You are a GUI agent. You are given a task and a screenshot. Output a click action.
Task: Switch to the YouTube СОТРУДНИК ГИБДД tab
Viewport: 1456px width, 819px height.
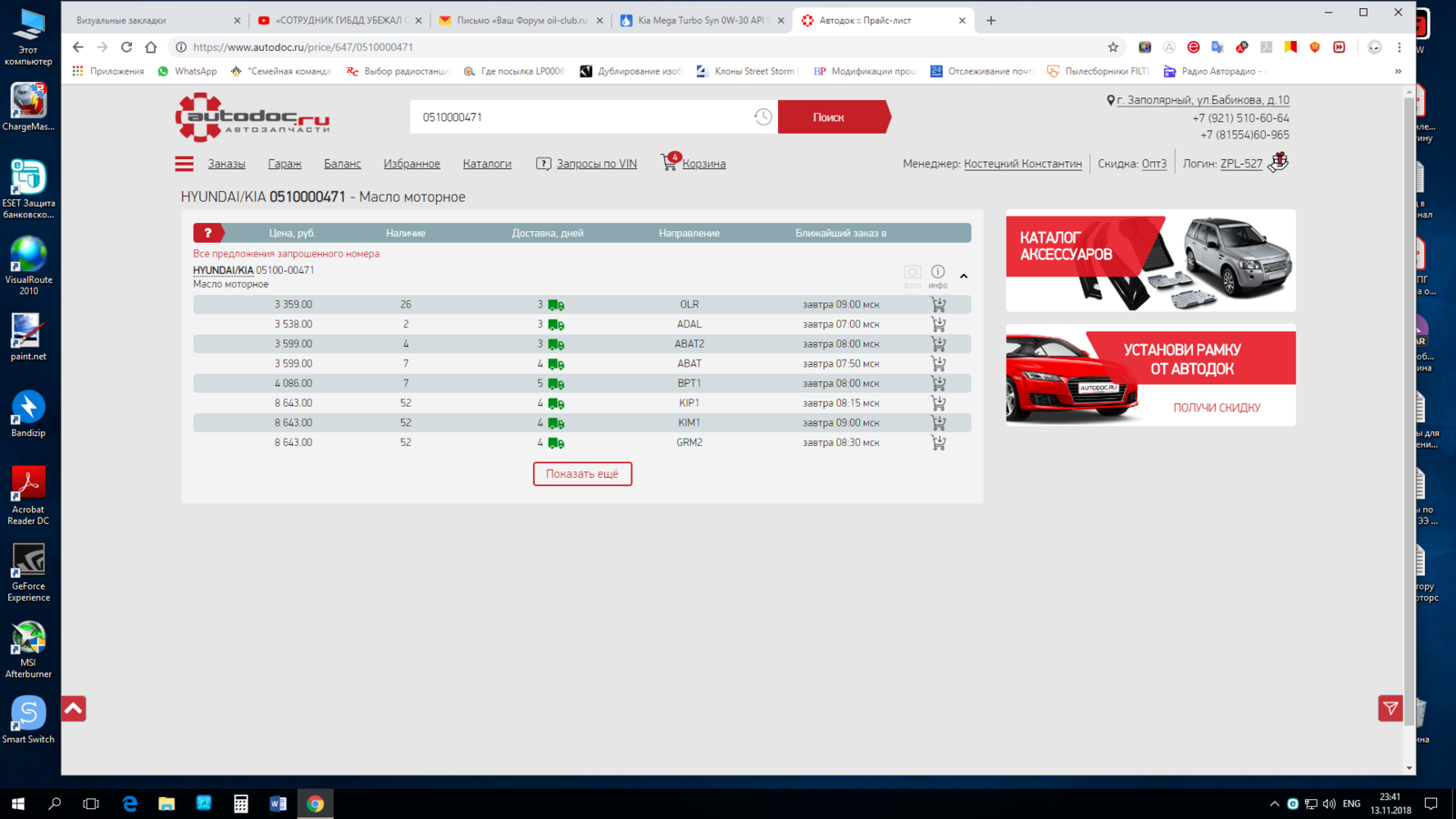339,20
